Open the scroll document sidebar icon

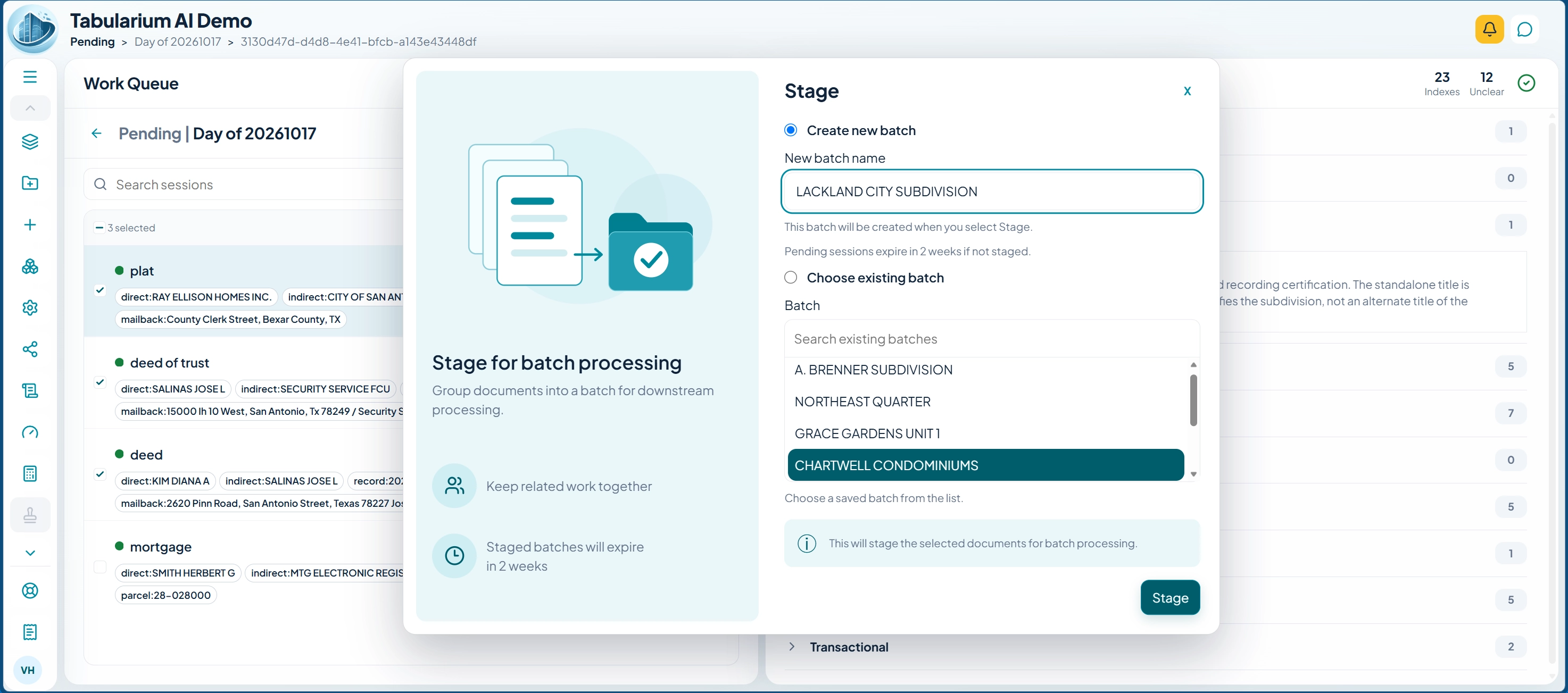point(30,390)
